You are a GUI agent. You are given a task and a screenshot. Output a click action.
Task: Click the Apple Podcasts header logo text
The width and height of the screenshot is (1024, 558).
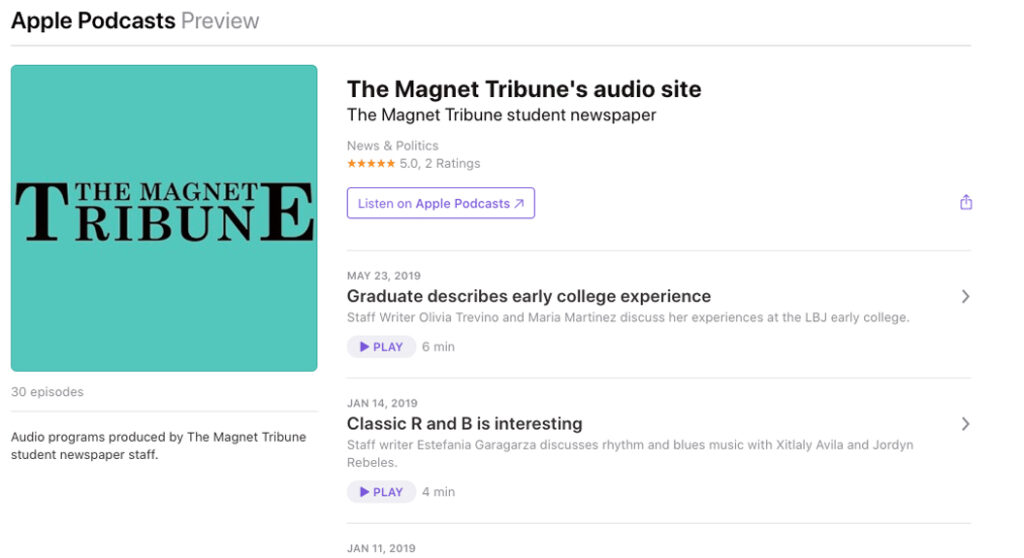93,21
